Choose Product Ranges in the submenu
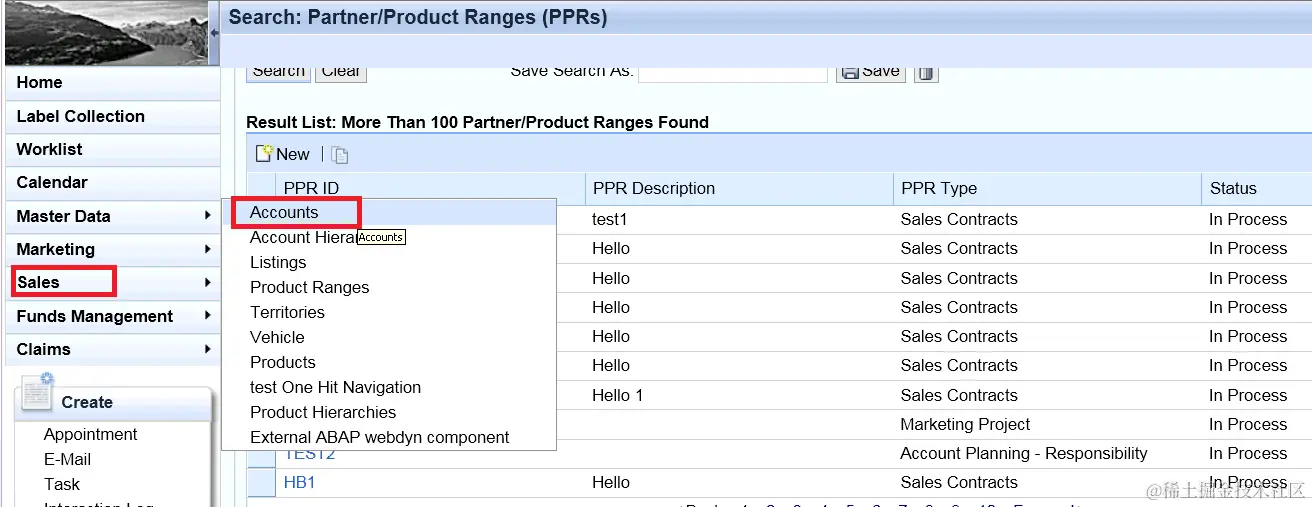This screenshot has width=1312, height=507. (309, 287)
